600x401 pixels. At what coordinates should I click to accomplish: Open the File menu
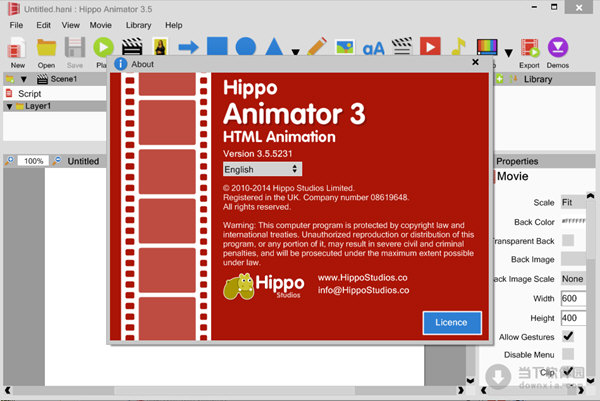pos(16,25)
